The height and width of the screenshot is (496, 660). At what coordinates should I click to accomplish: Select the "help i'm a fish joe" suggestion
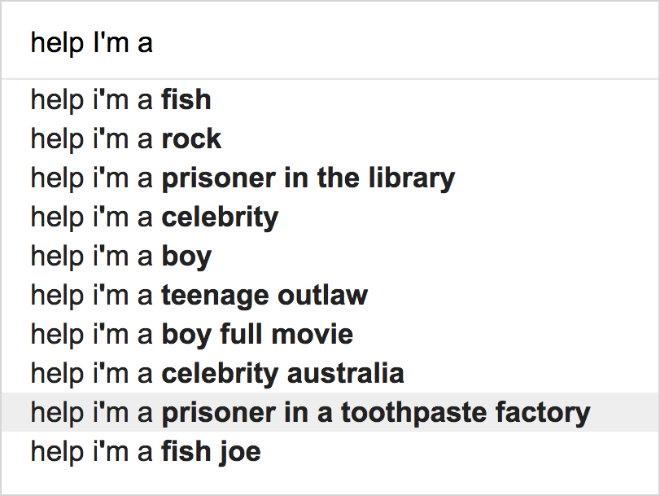pos(330,451)
